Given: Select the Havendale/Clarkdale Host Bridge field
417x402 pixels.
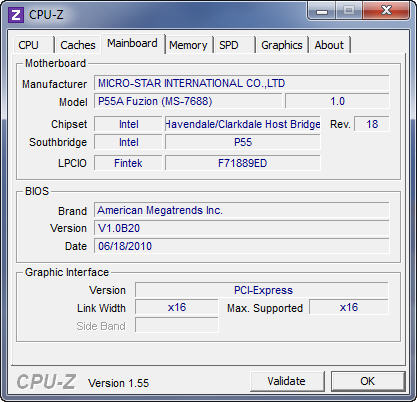Looking at the screenshot, I should click(243, 124).
